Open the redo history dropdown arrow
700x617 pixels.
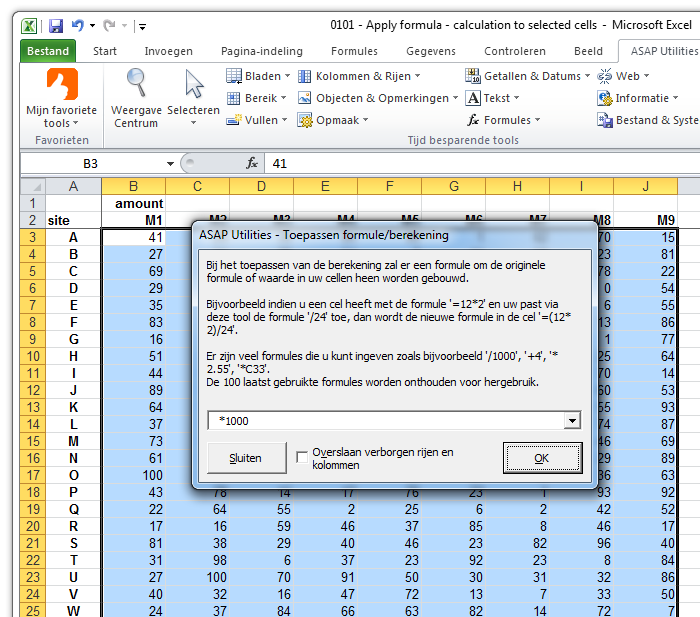coord(124,25)
